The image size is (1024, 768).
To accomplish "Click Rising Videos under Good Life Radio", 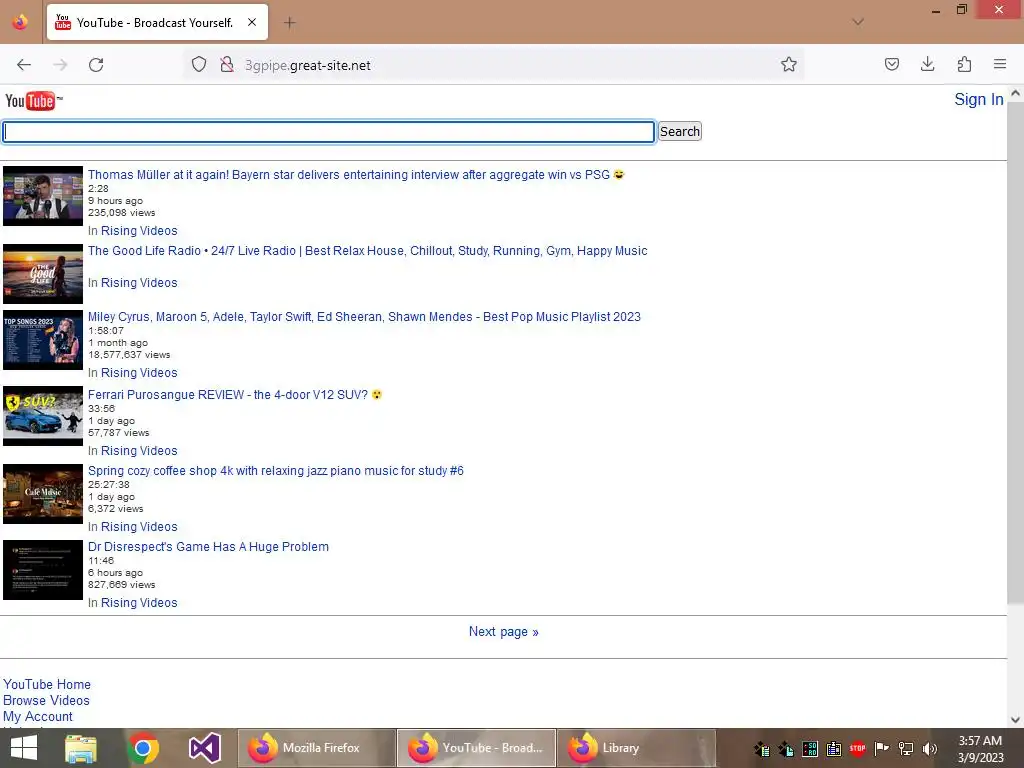I will pos(139,283).
